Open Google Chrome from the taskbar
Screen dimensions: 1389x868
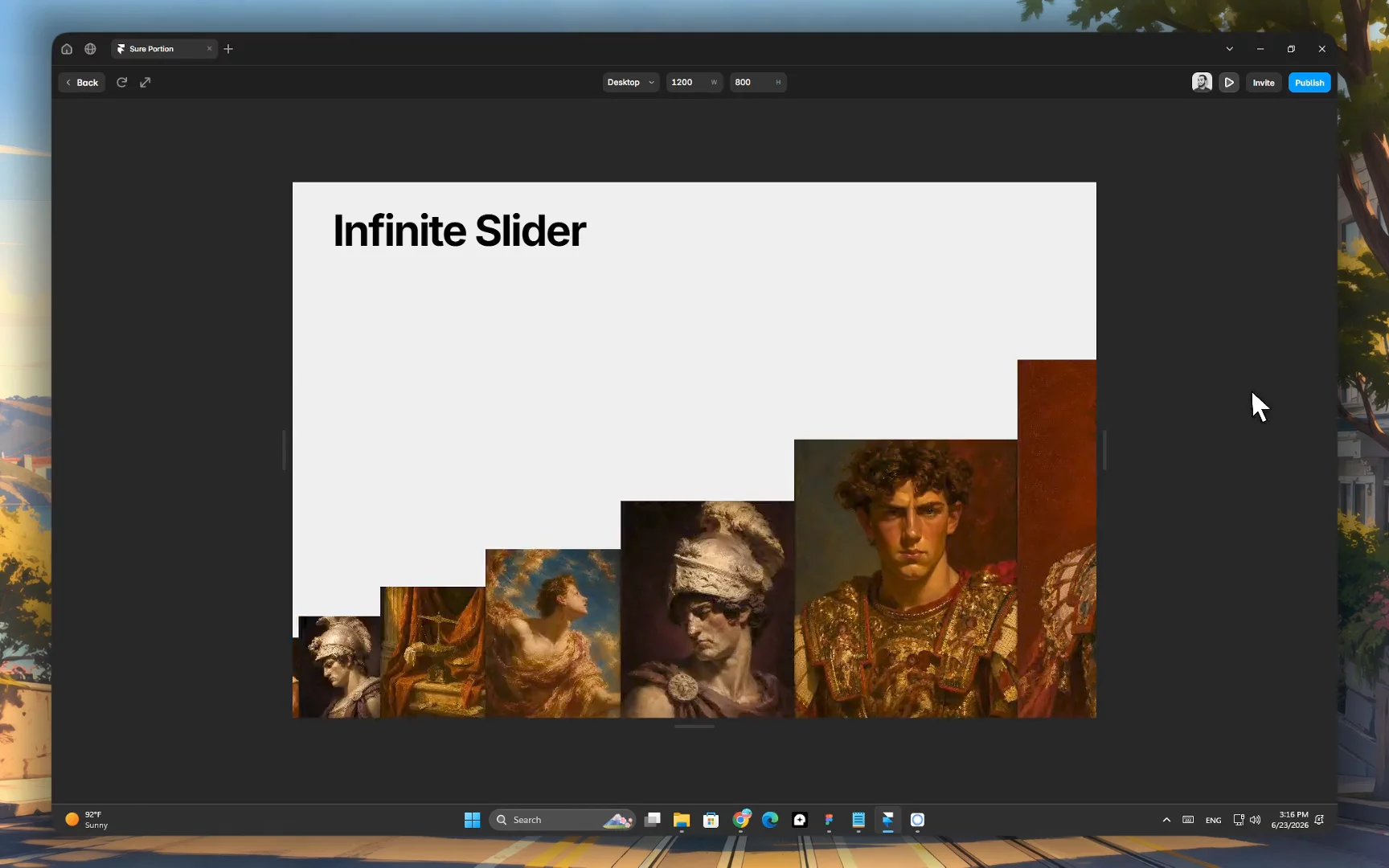[x=741, y=820]
